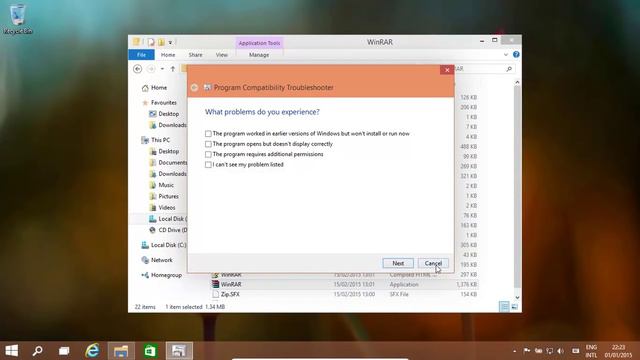
Task: Click troubleshooter taskbar icon
Action: point(179,351)
